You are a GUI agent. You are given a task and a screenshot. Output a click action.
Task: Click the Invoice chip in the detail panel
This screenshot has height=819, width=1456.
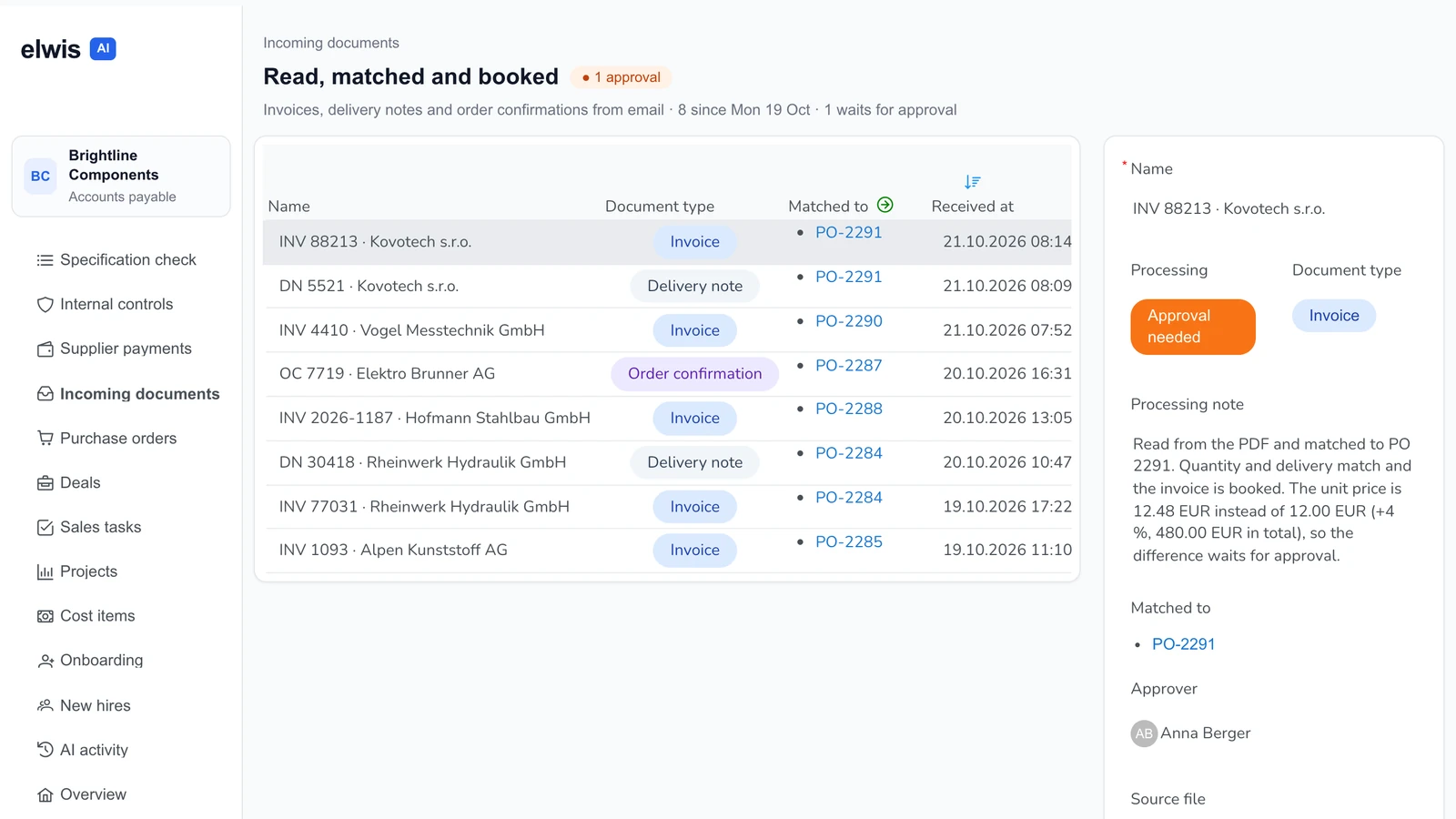point(1334,316)
